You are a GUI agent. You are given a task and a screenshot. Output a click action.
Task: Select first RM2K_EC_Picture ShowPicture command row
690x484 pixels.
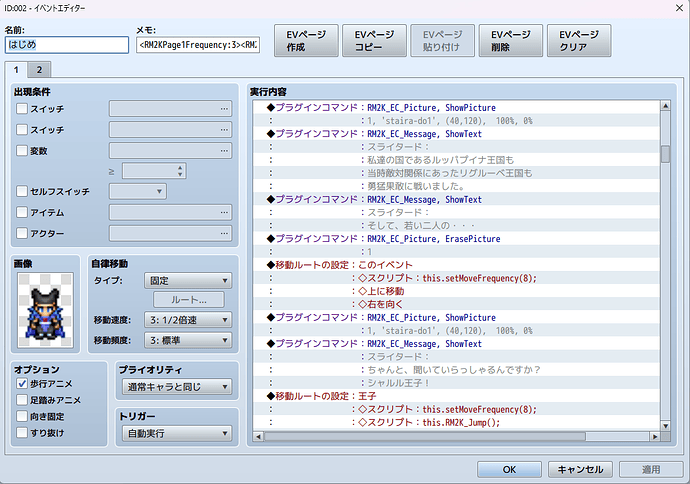(456, 108)
